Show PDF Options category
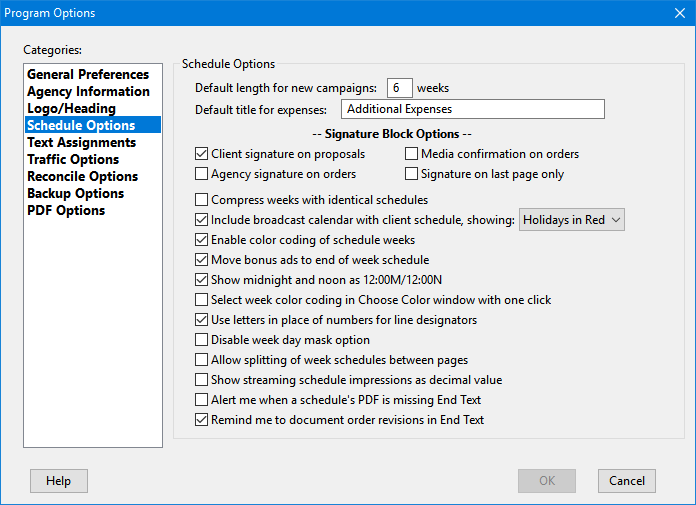The width and height of the screenshot is (696, 505). click(x=66, y=211)
